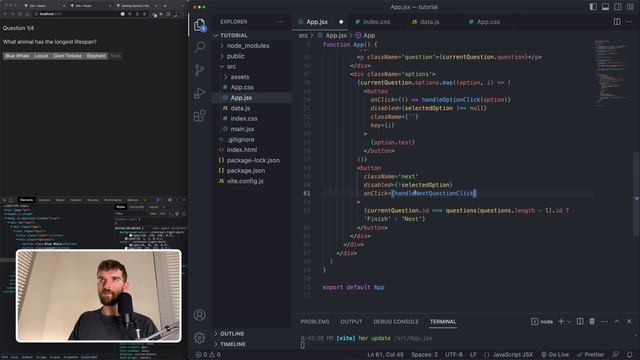Switch to the index.css editor tab
Image resolution: width=640 pixels, height=360 pixels.
coord(376,22)
